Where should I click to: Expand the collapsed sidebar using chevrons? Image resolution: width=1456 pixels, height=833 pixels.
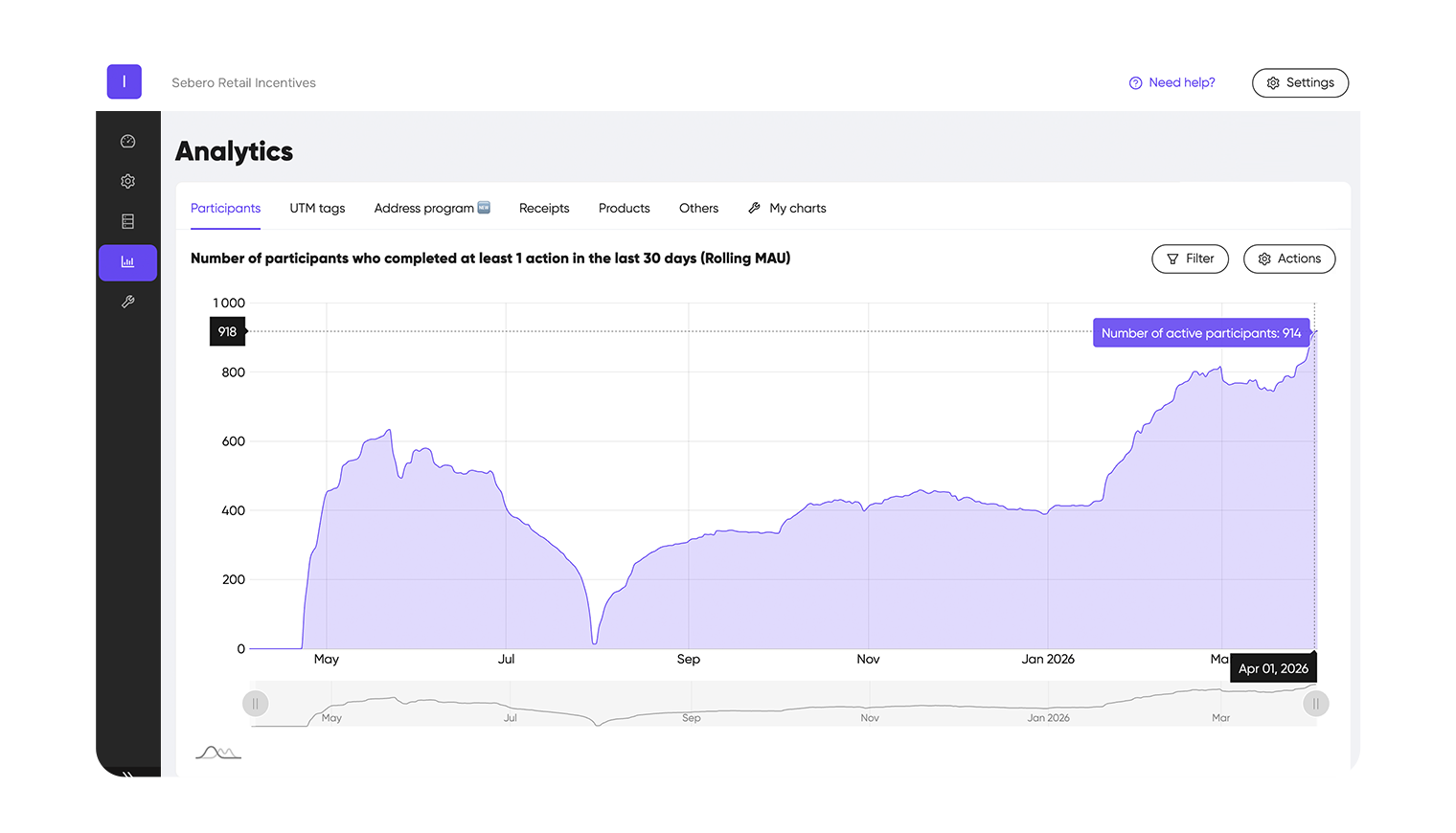pyautogui.click(x=127, y=774)
